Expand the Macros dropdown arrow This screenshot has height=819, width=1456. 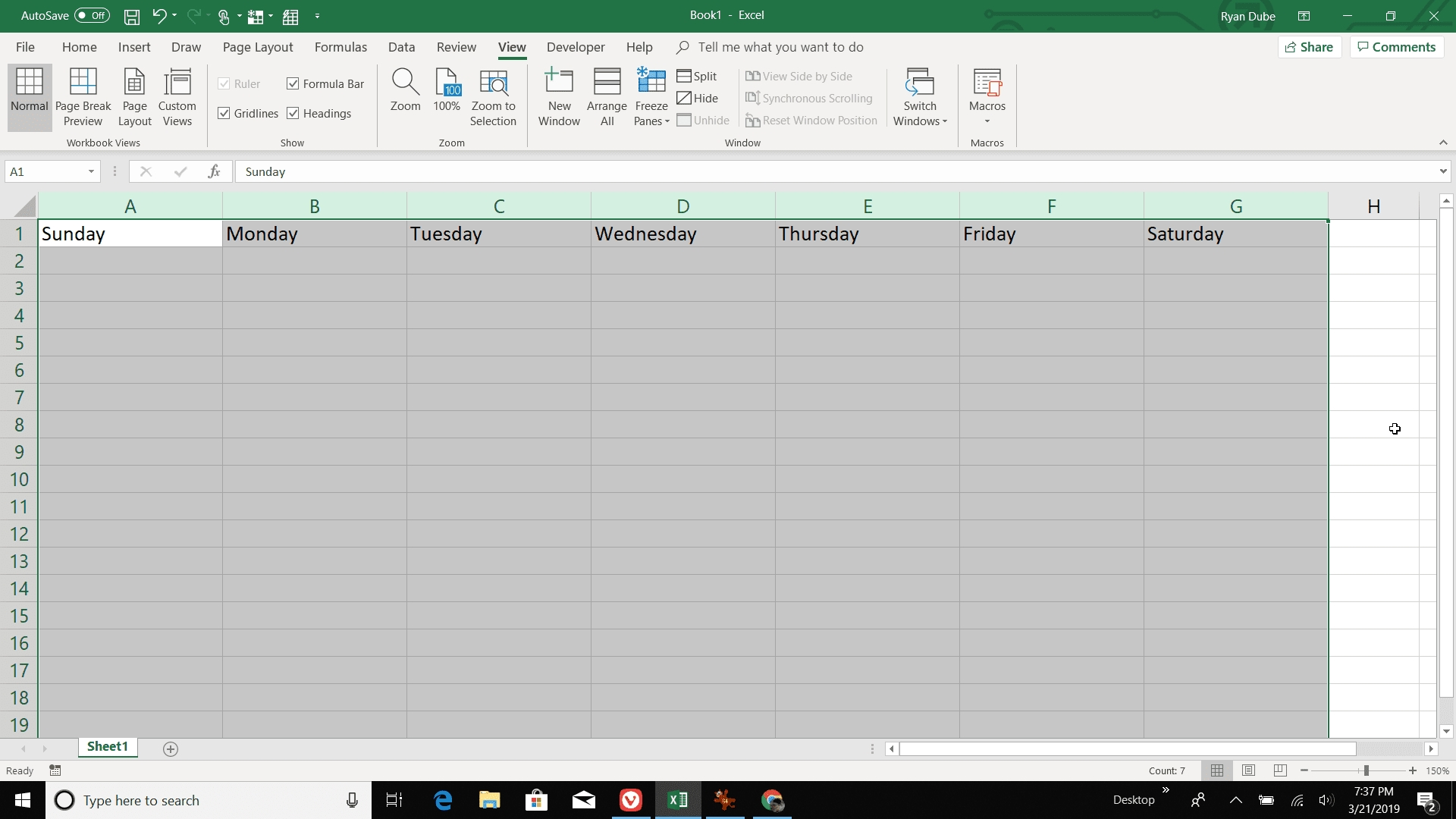pos(987,120)
